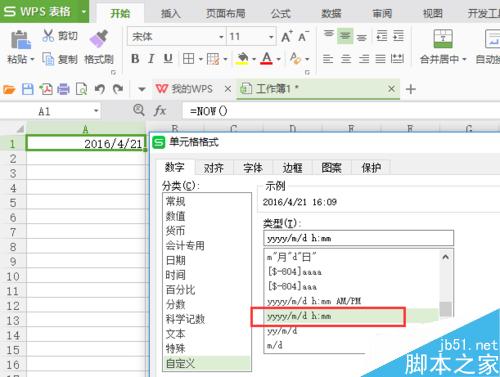
Task: Open font color dropdown arrow
Action: point(278,59)
